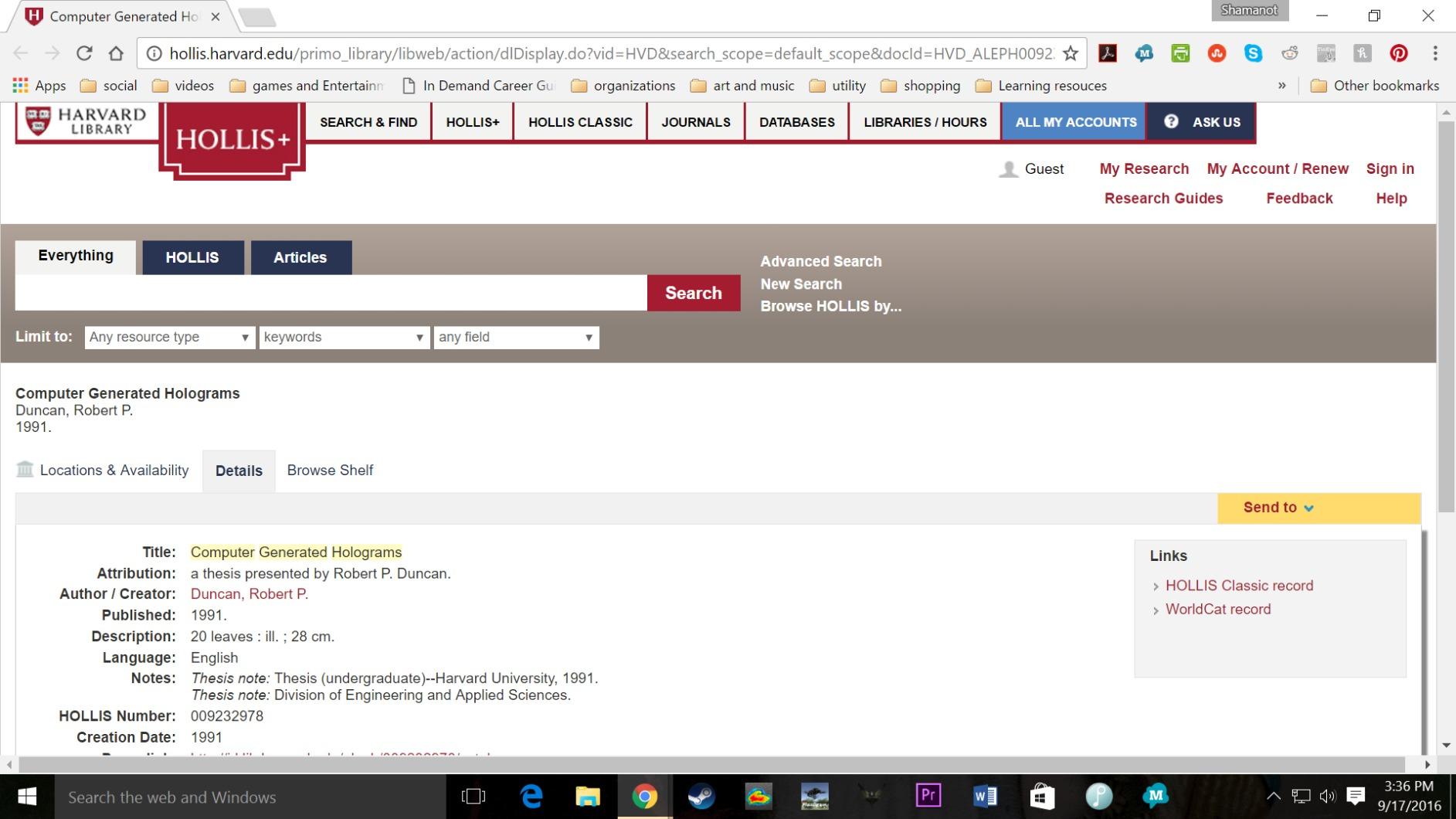Open the videos bookmark folder
The height and width of the screenshot is (819, 1456).
point(183,86)
